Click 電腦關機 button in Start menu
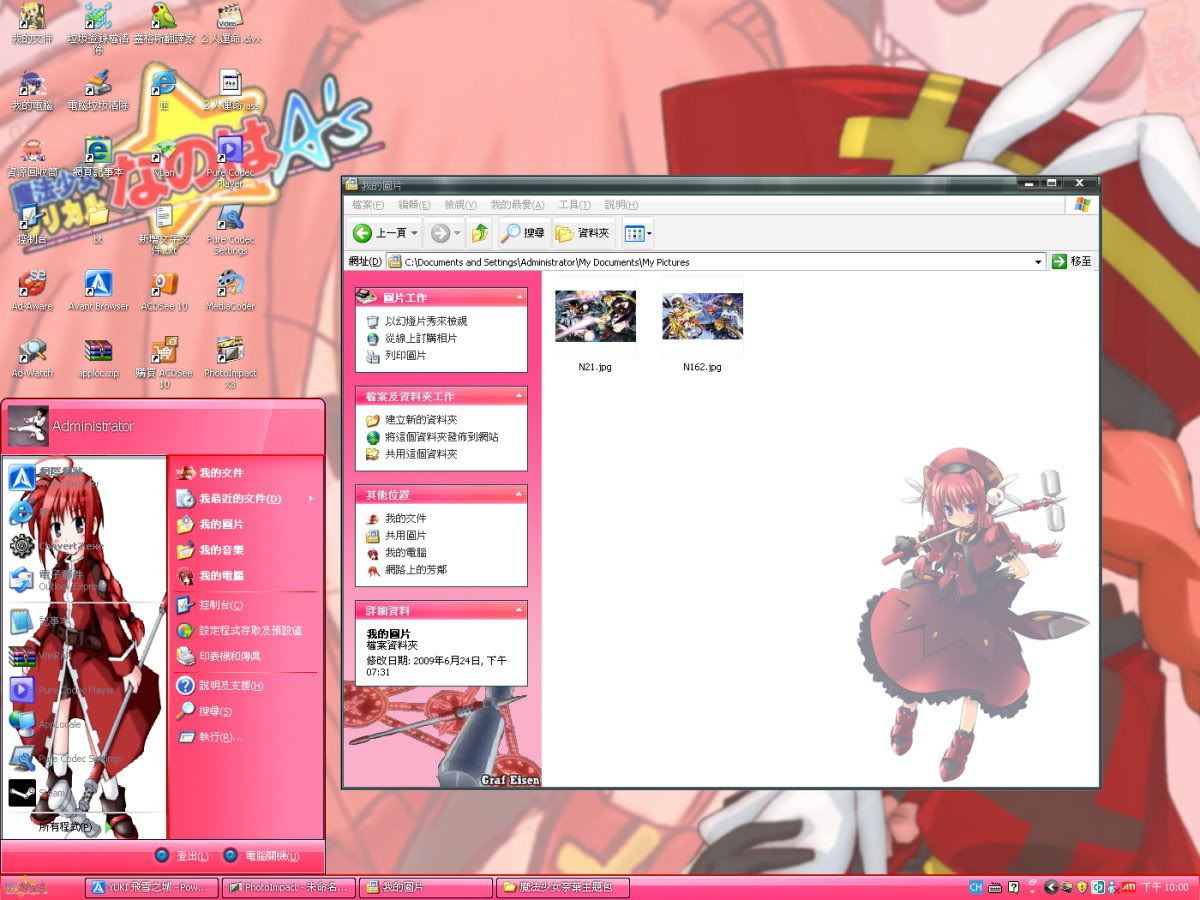Image resolution: width=1200 pixels, height=900 pixels. coord(260,856)
